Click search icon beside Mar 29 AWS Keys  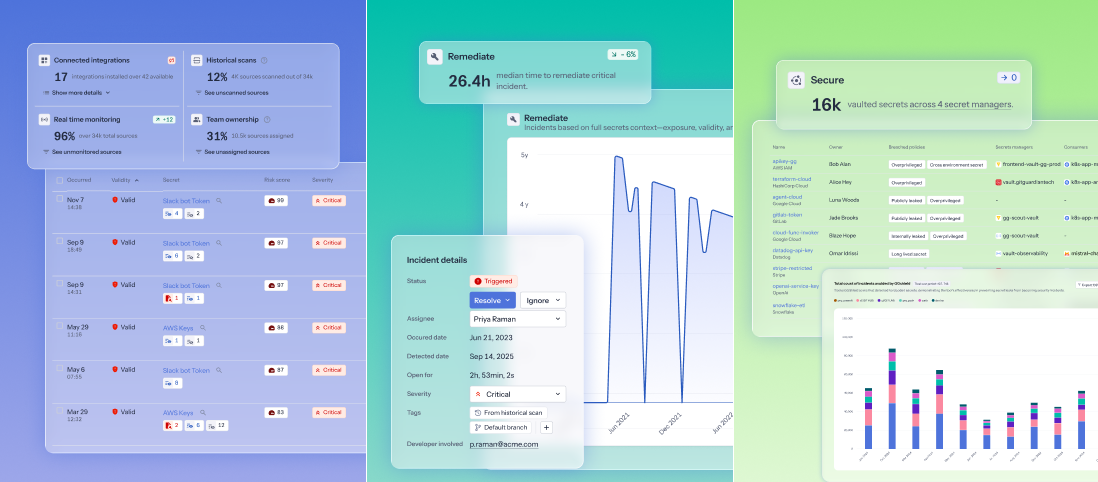point(202,413)
